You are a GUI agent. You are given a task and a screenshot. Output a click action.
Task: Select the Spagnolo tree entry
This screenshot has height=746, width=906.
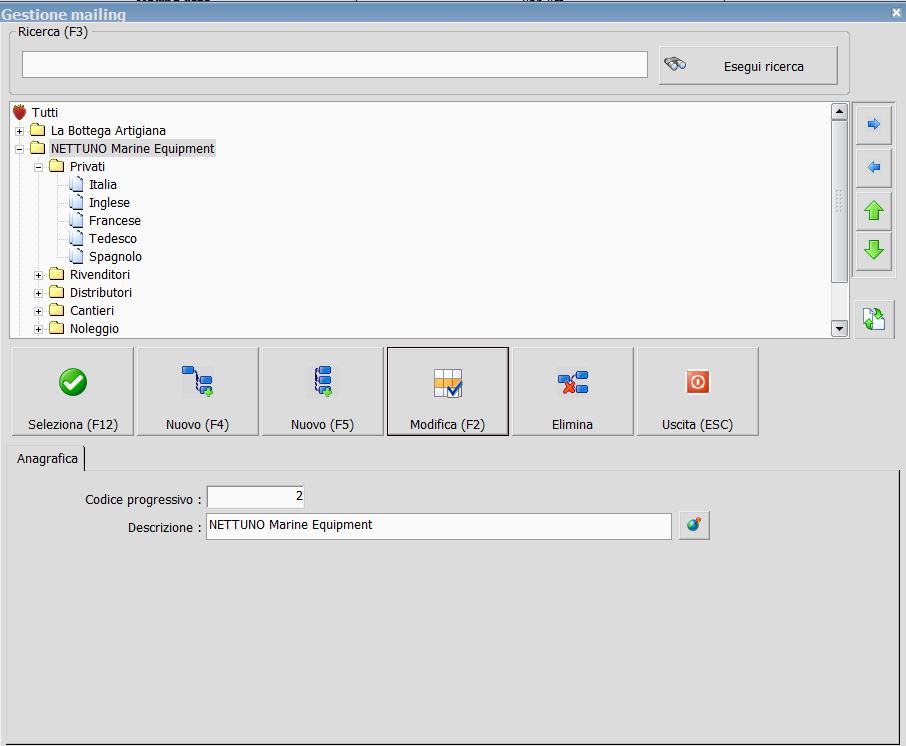point(115,256)
